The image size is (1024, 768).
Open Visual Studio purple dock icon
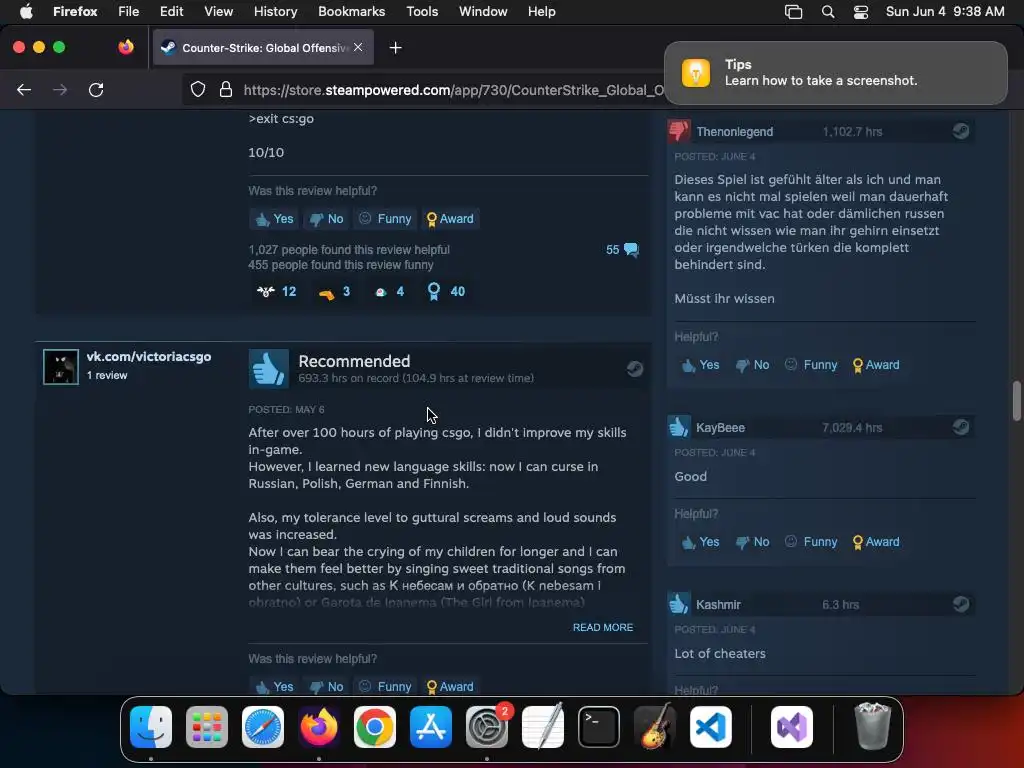click(792, 727)
